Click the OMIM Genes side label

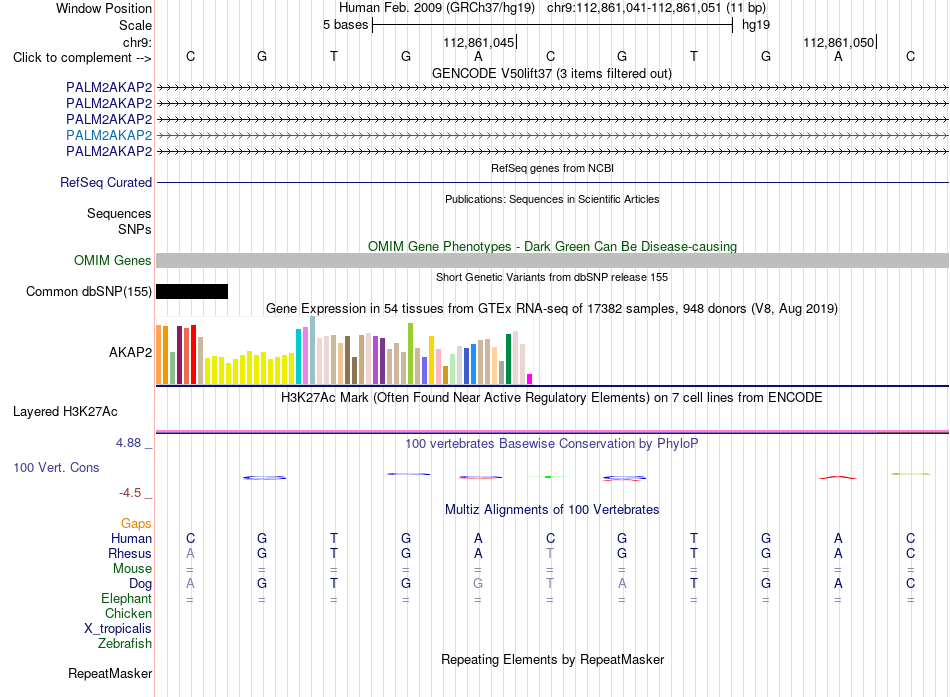113,261
